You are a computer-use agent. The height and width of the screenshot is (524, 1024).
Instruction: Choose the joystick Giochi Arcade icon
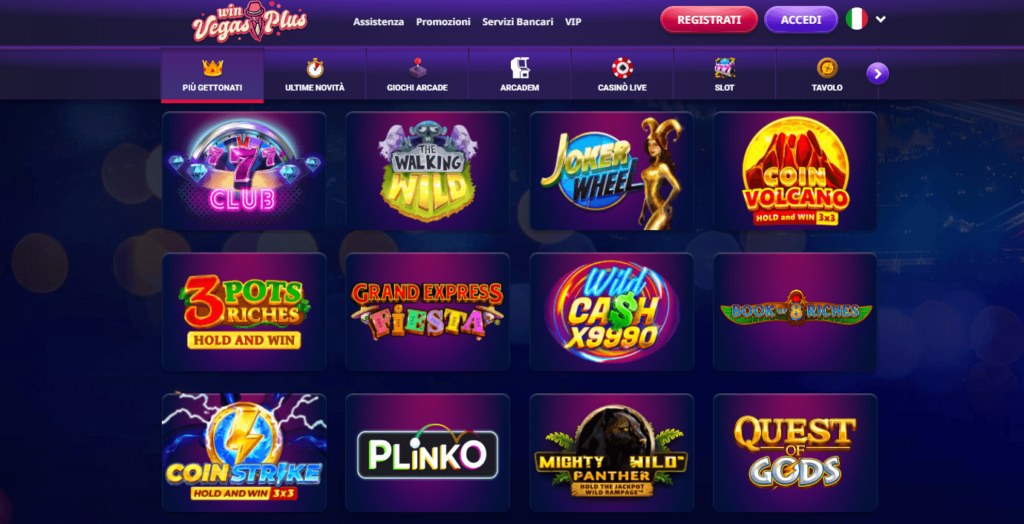point(417,67)
